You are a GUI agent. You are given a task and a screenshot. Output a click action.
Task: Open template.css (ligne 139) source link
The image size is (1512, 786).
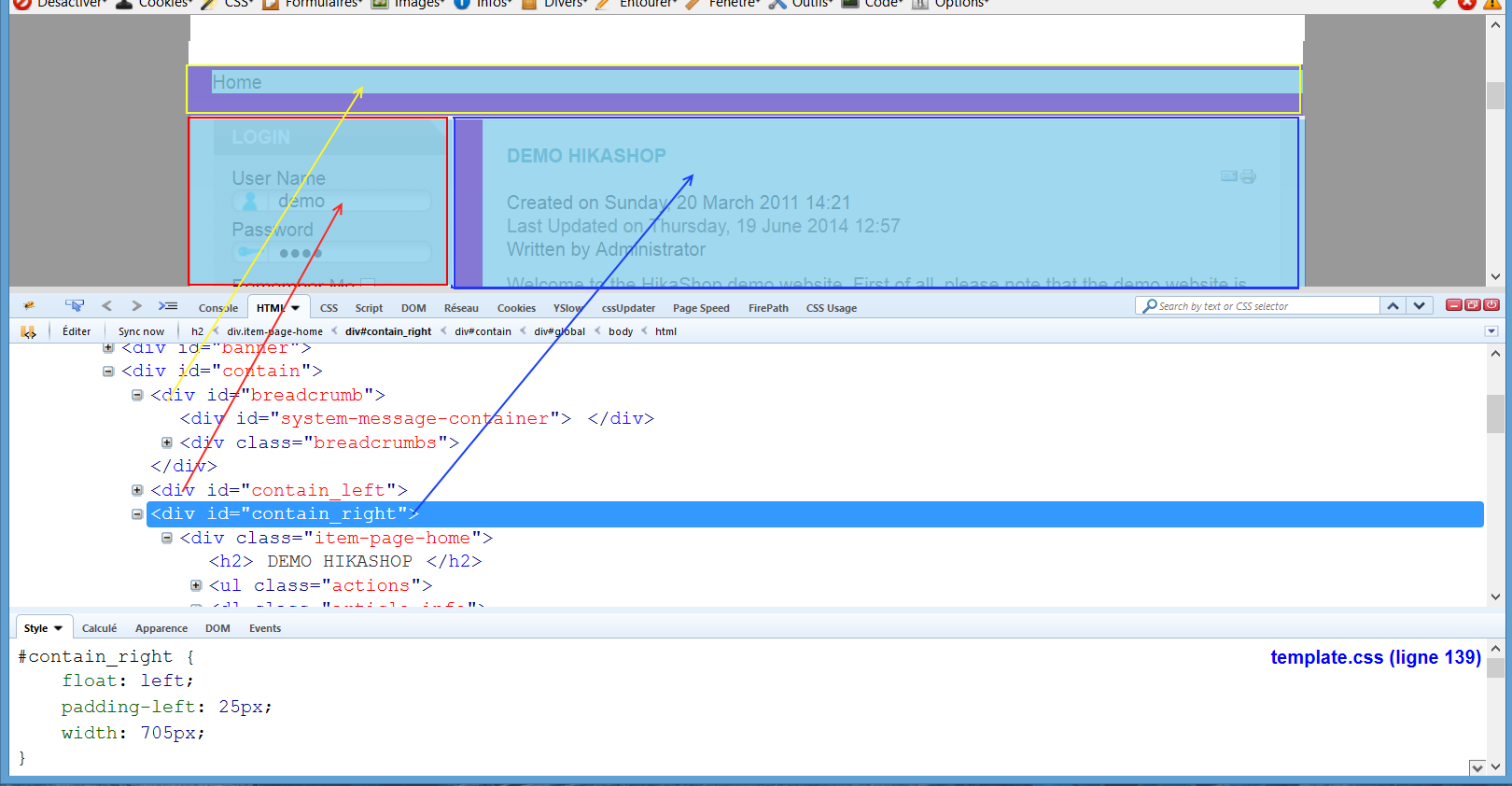(x=1376, y=657)
